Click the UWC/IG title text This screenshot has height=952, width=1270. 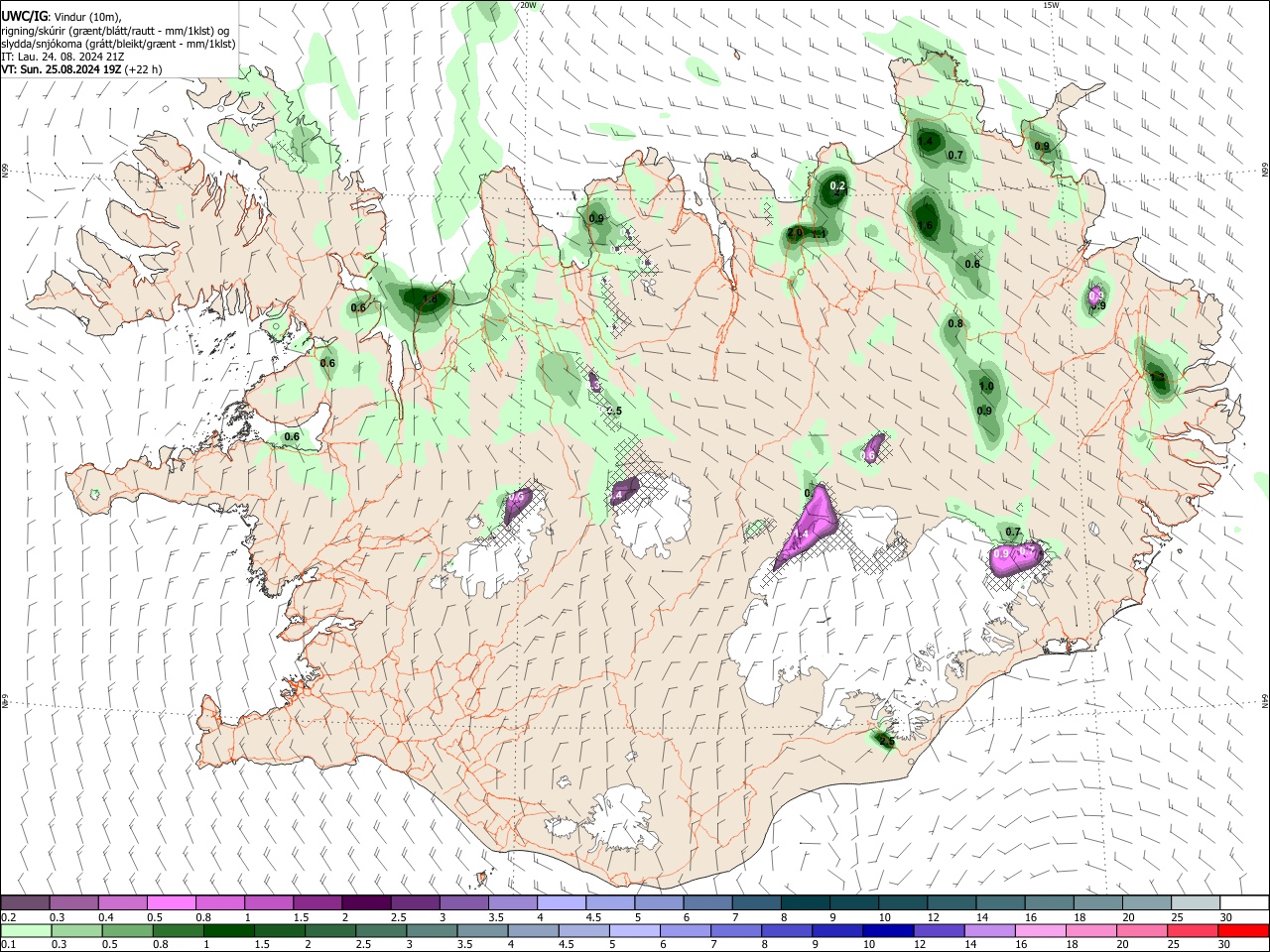24,17
